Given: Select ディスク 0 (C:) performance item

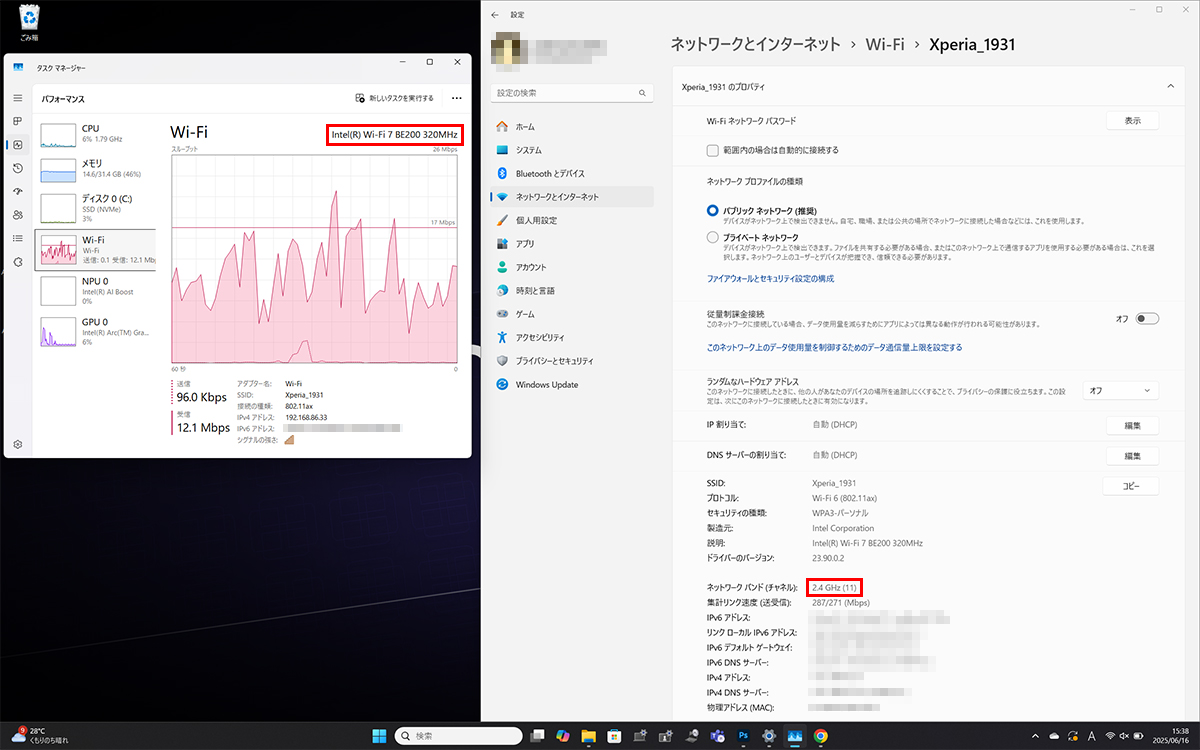Looking at the screenshot, I should 96,207.
